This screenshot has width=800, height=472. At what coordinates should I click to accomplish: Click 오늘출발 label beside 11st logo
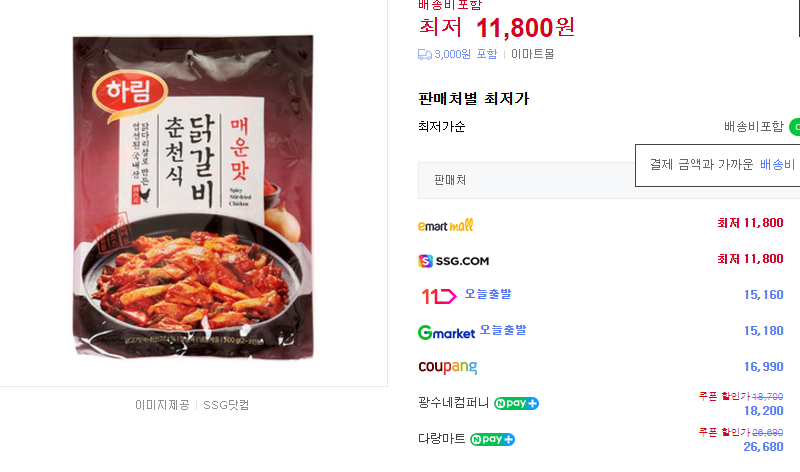pyautogui.click(x=487, y=294)
